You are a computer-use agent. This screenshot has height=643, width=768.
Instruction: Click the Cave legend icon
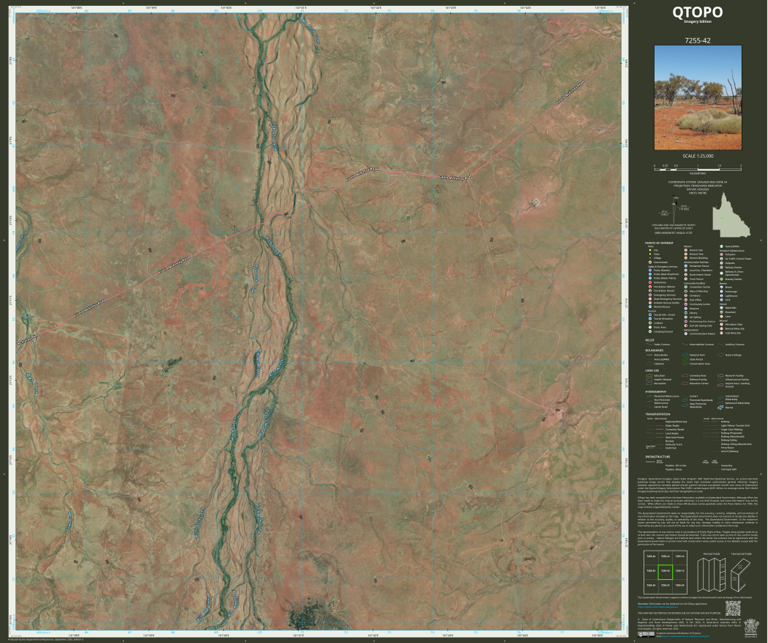(x=721, y=316)
